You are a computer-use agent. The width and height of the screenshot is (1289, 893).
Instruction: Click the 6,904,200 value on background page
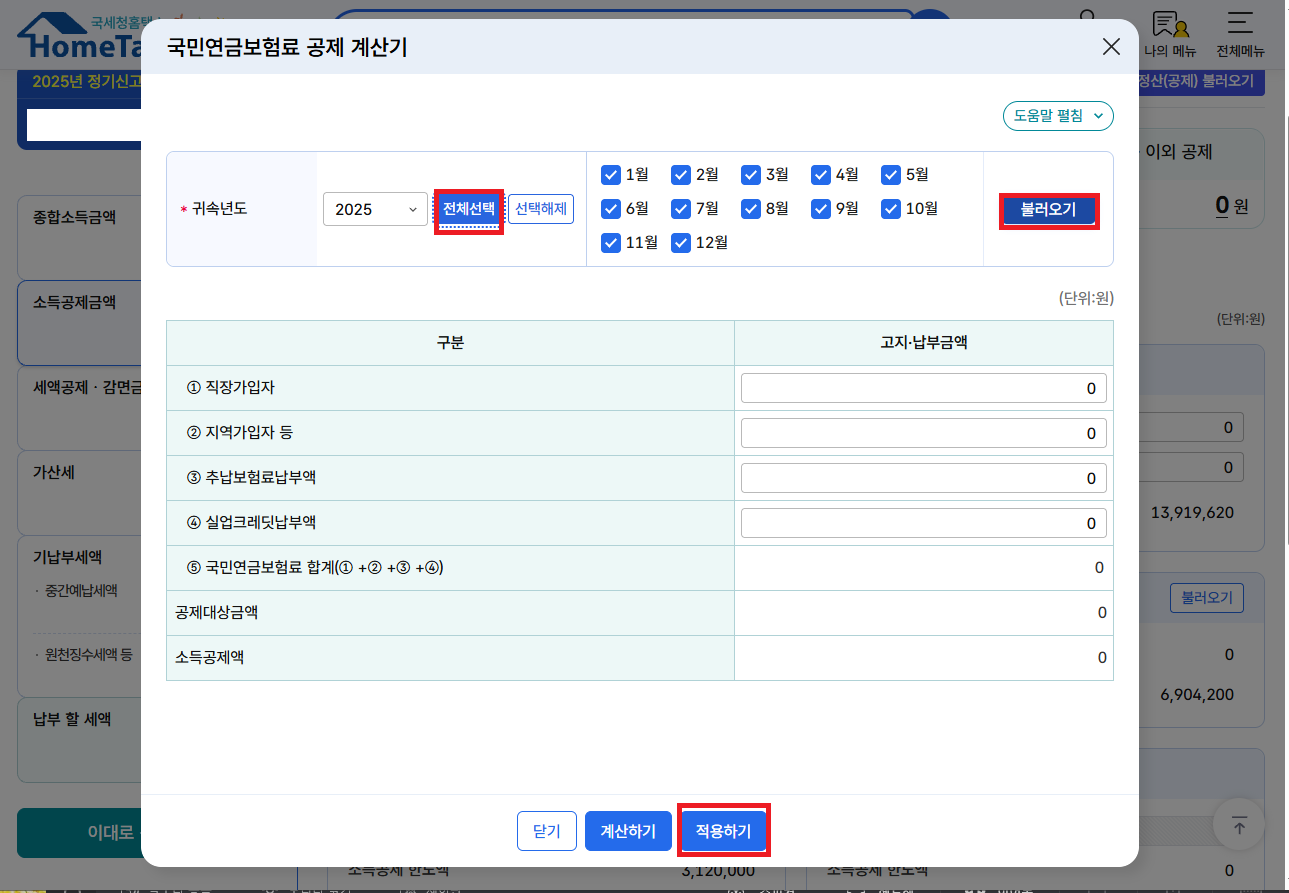[1197, 694]
